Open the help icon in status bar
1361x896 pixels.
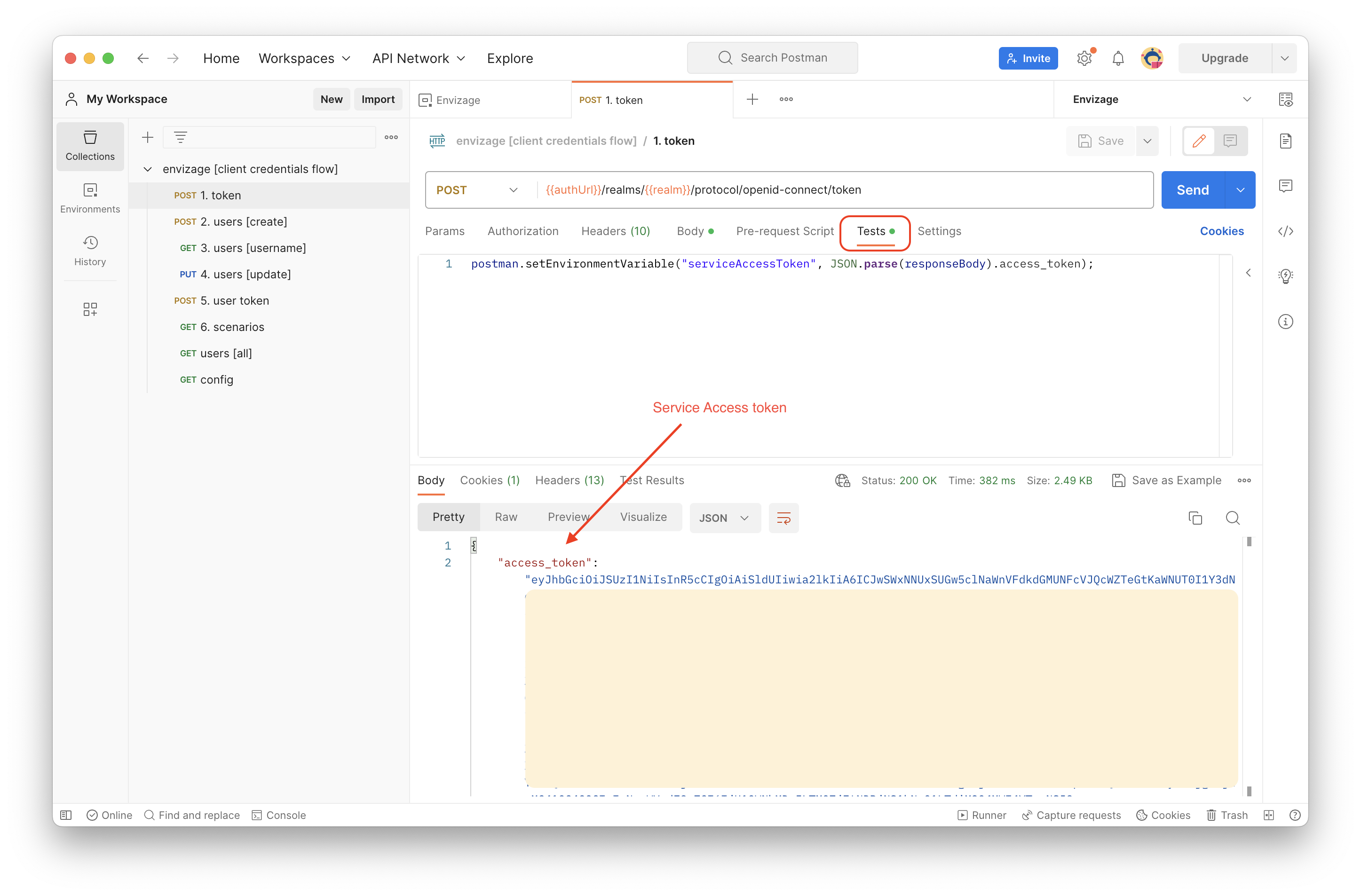(1295, 815)
